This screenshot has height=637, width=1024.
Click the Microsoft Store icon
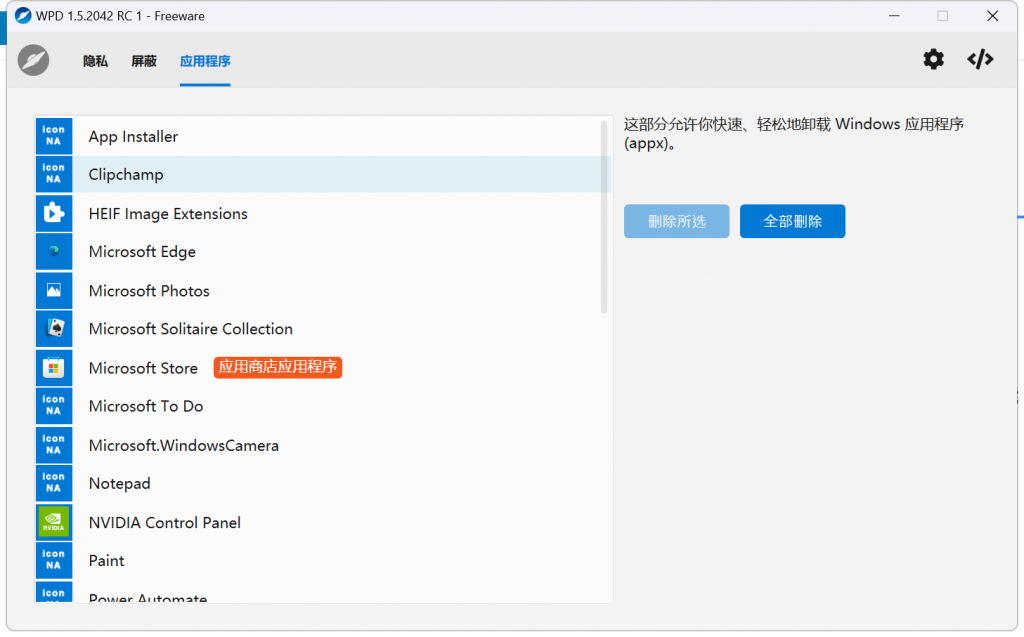click(54, 367)
